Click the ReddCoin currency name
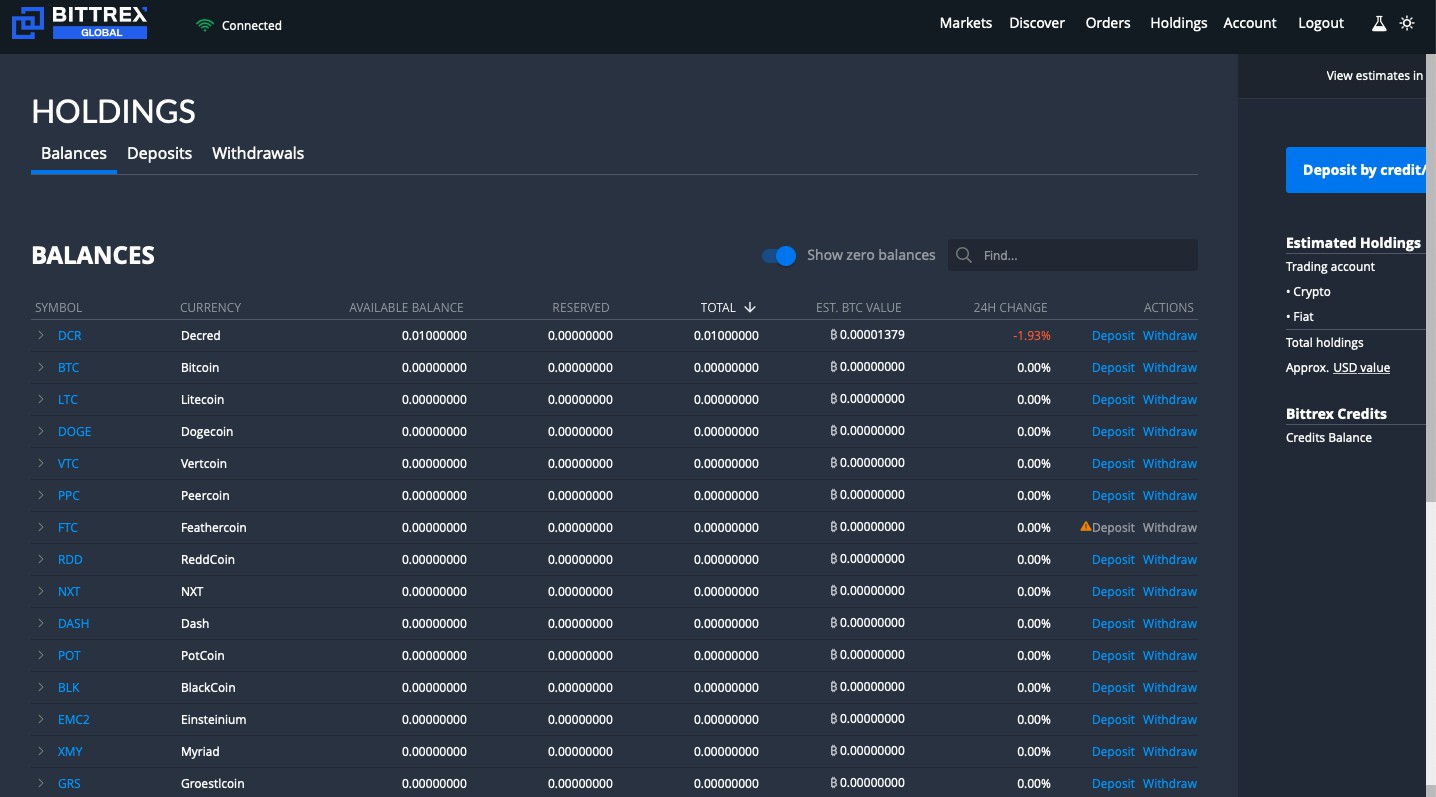The width and height of the screenshot is (1436, 797). click(208, 559)
